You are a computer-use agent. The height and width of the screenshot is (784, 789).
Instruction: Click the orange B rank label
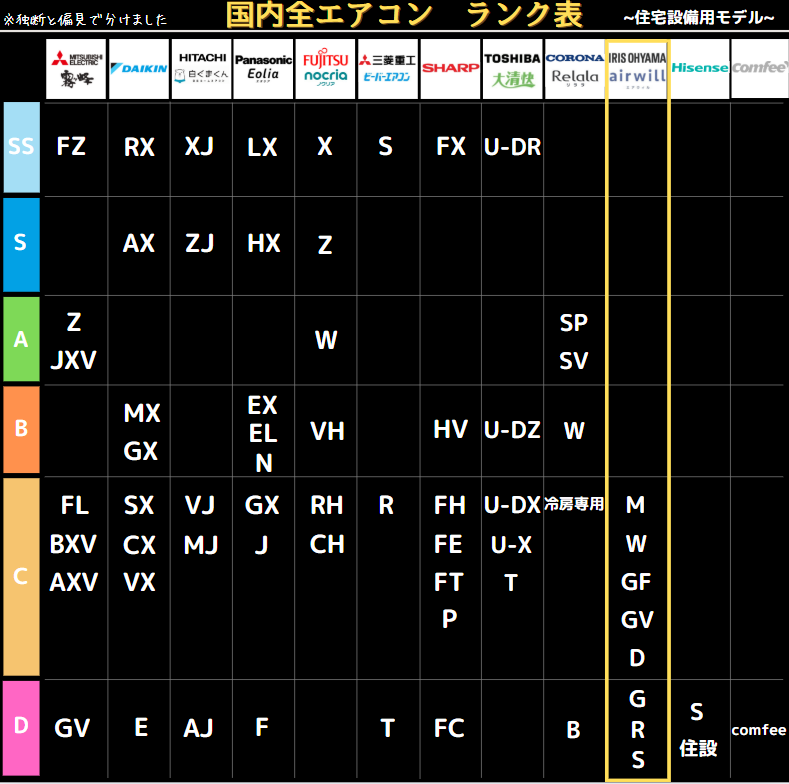click(x=22, y=429)
